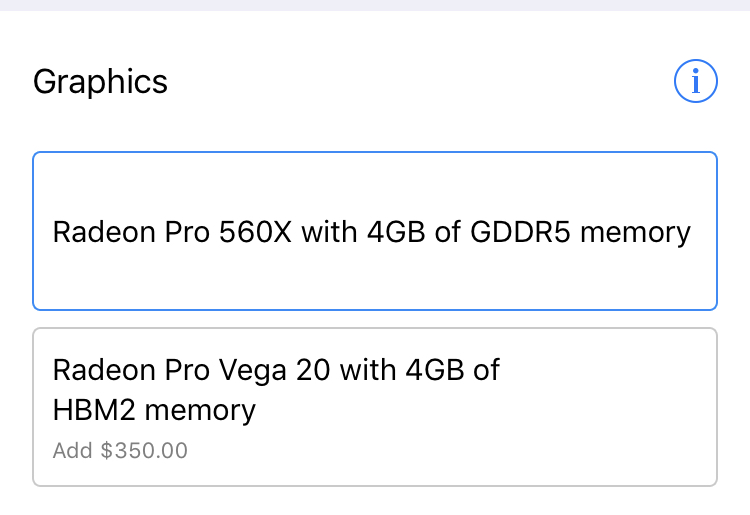Viewport: 750px width, 515px height.
Task: Click the 'Vega 20' upgrade card
Action: pos(375,407)
